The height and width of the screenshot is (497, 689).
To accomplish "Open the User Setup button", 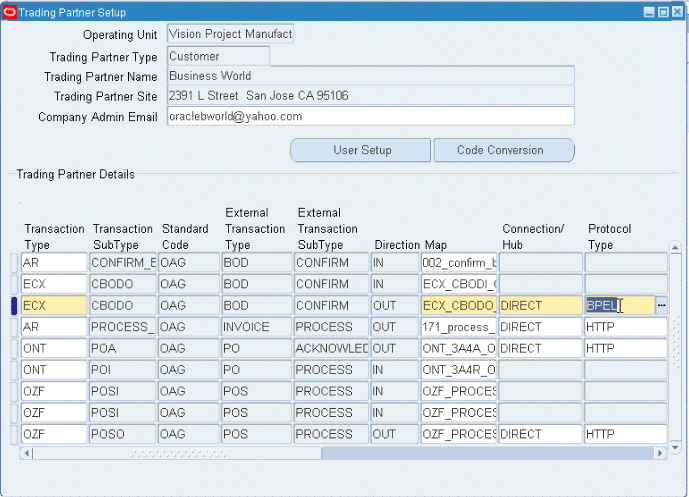I will pos(360,150).
